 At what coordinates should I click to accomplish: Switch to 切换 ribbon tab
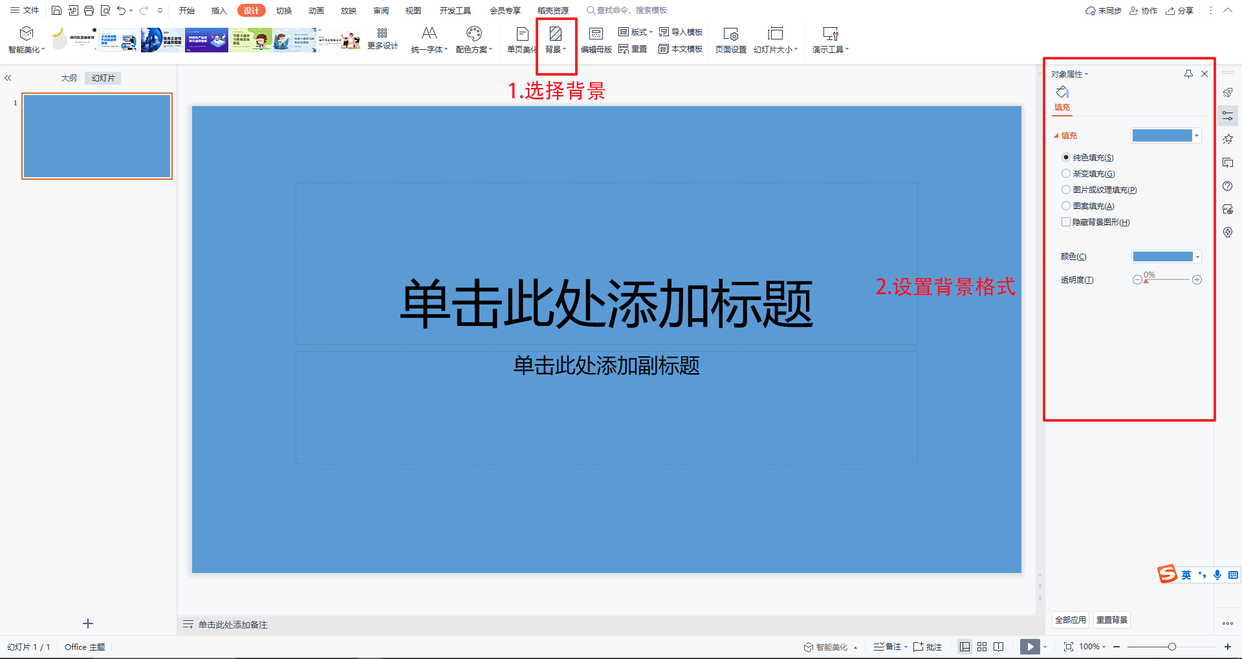coord(284,10)
